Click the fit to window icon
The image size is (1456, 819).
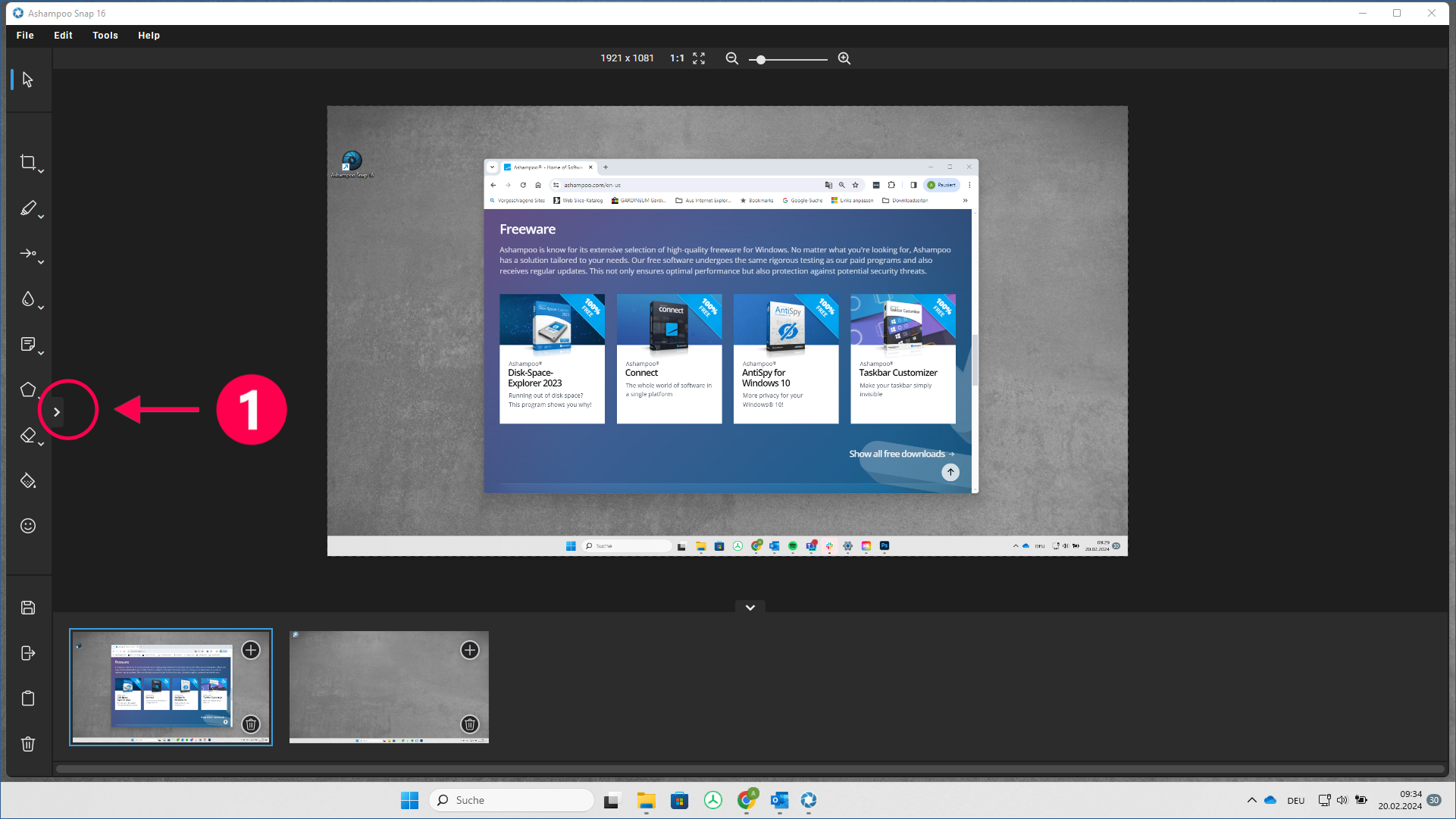click(x=699, y=58)
